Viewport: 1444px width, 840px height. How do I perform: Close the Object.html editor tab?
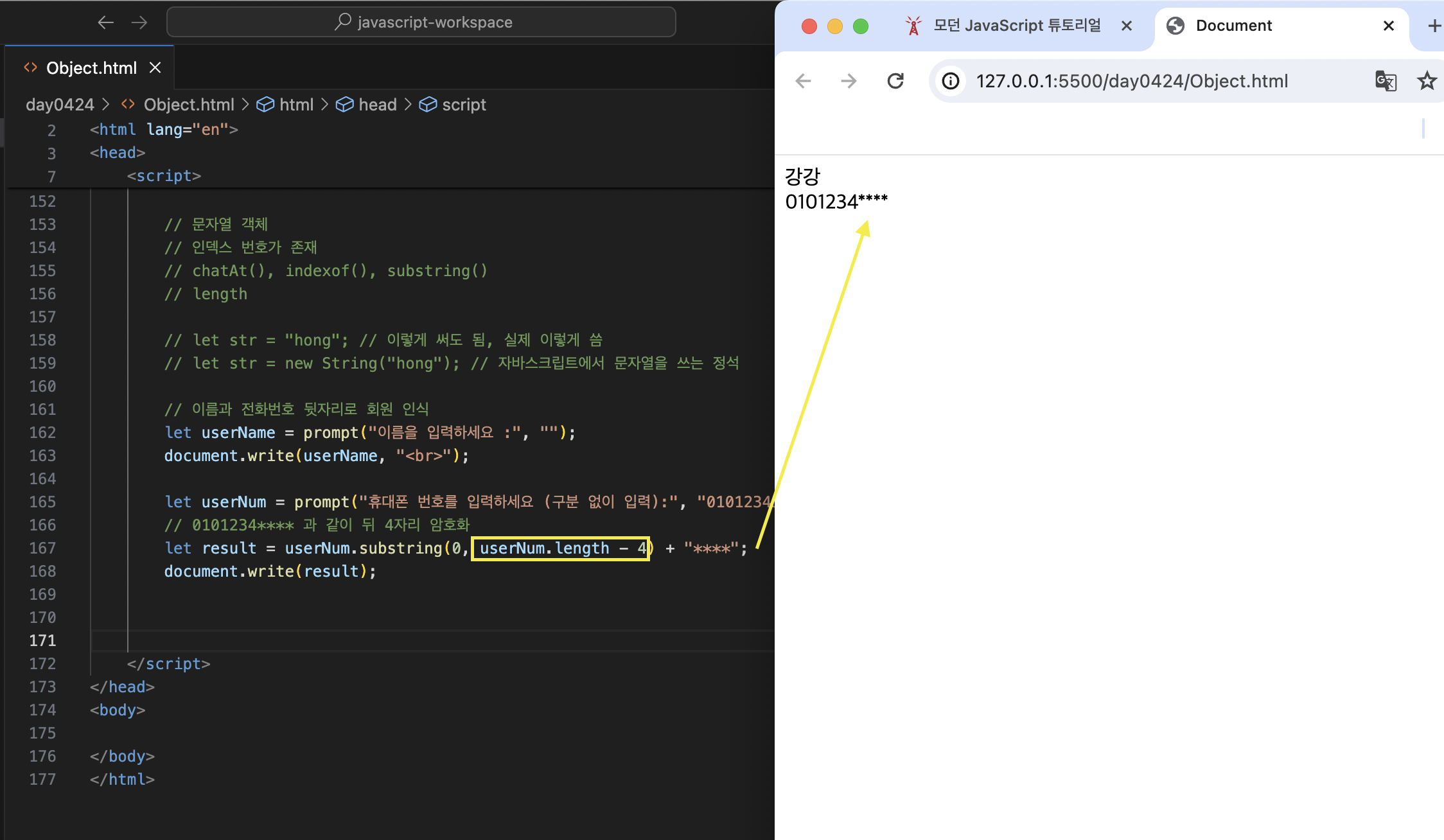(x=155, y=67)
